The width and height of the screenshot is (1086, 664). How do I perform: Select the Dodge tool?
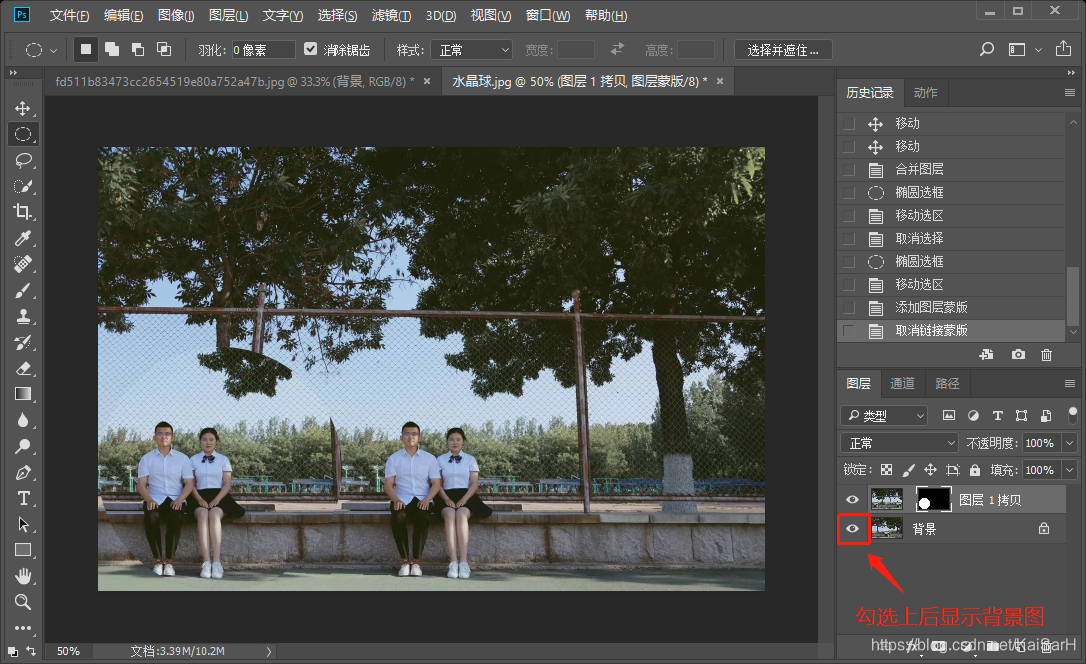point(23,446)
